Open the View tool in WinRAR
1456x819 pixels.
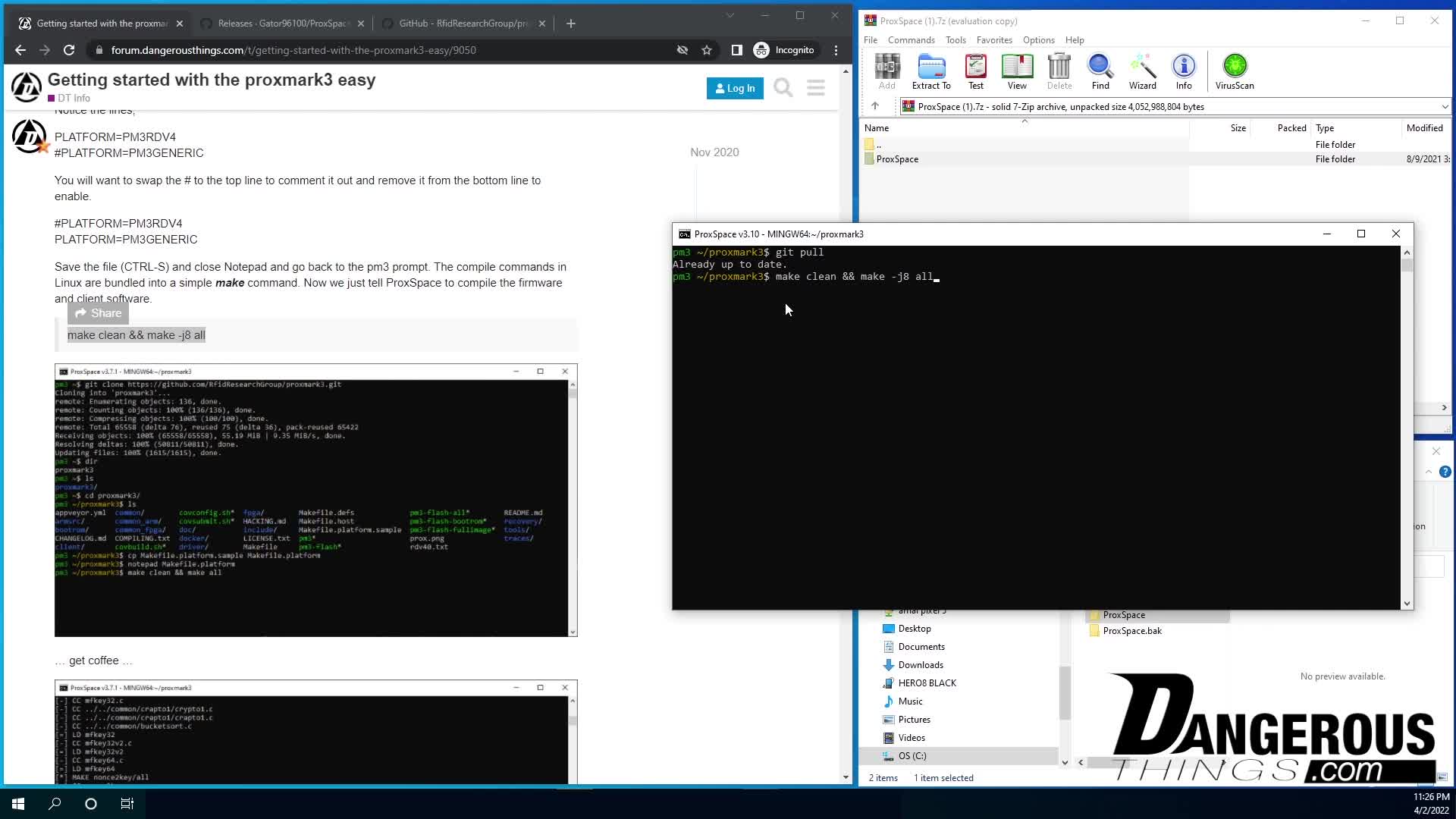1017,71
